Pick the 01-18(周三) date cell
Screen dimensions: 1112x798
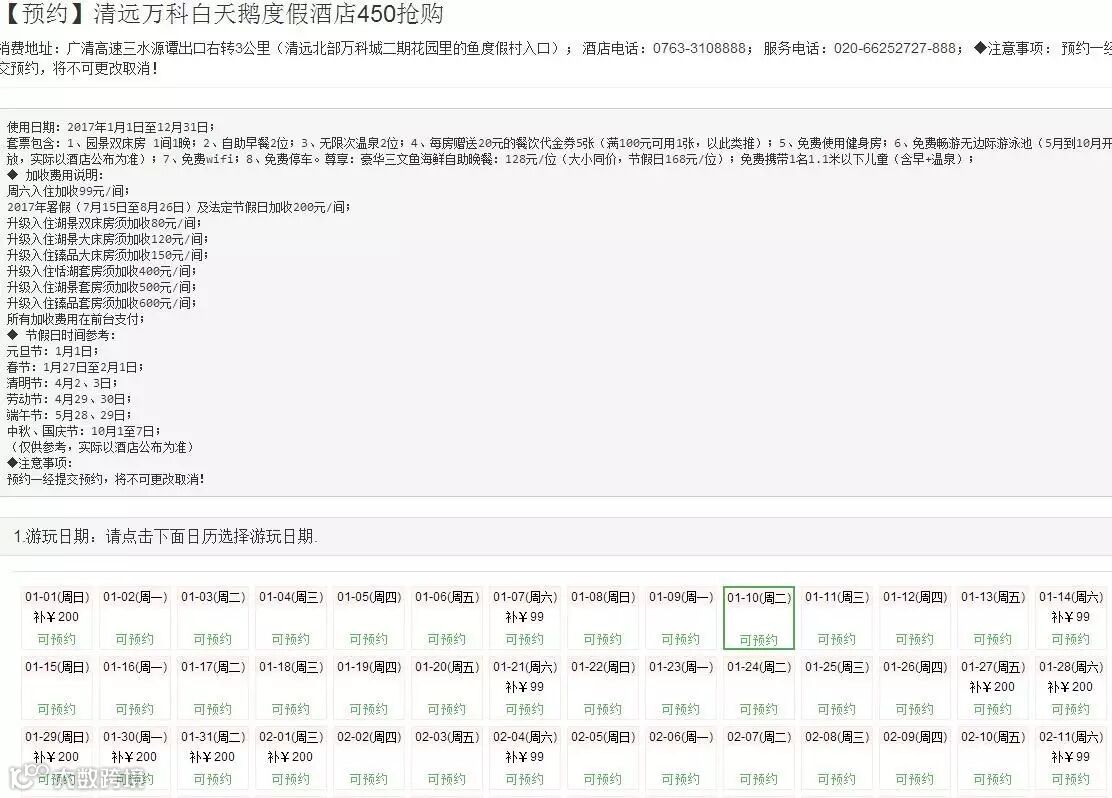point(291,688)
